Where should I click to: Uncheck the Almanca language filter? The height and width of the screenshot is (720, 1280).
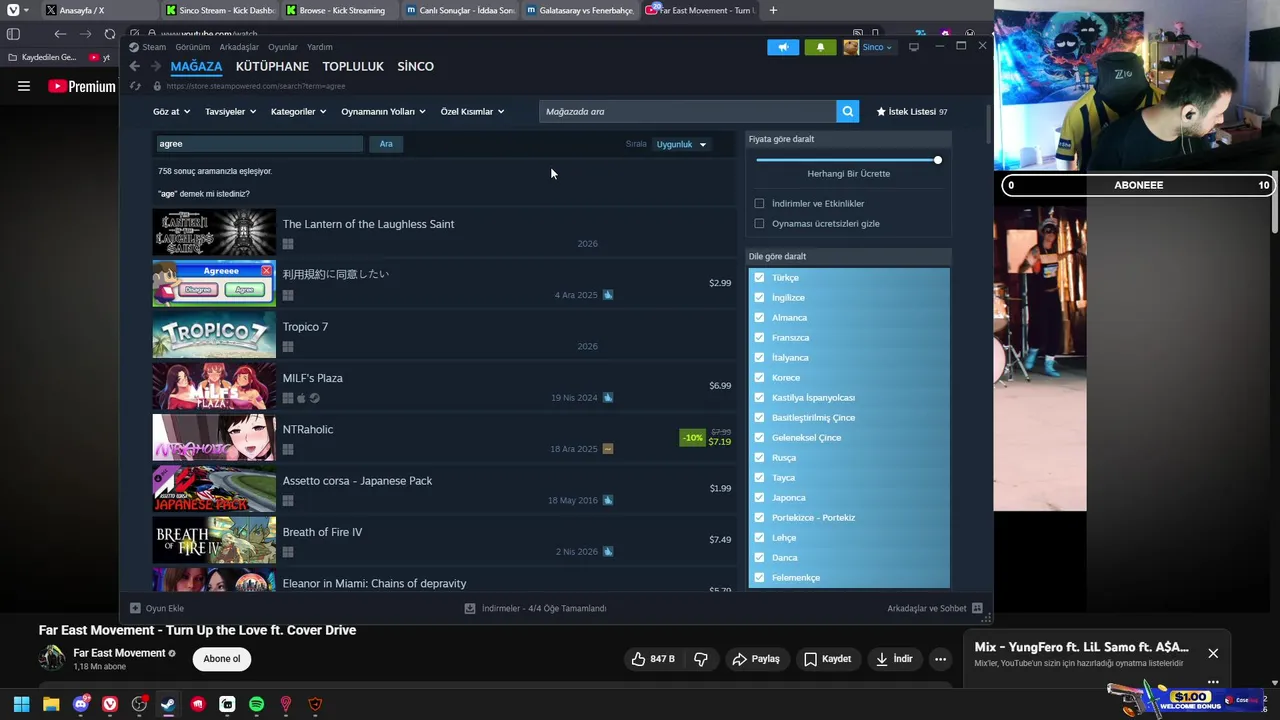[759, 317]
